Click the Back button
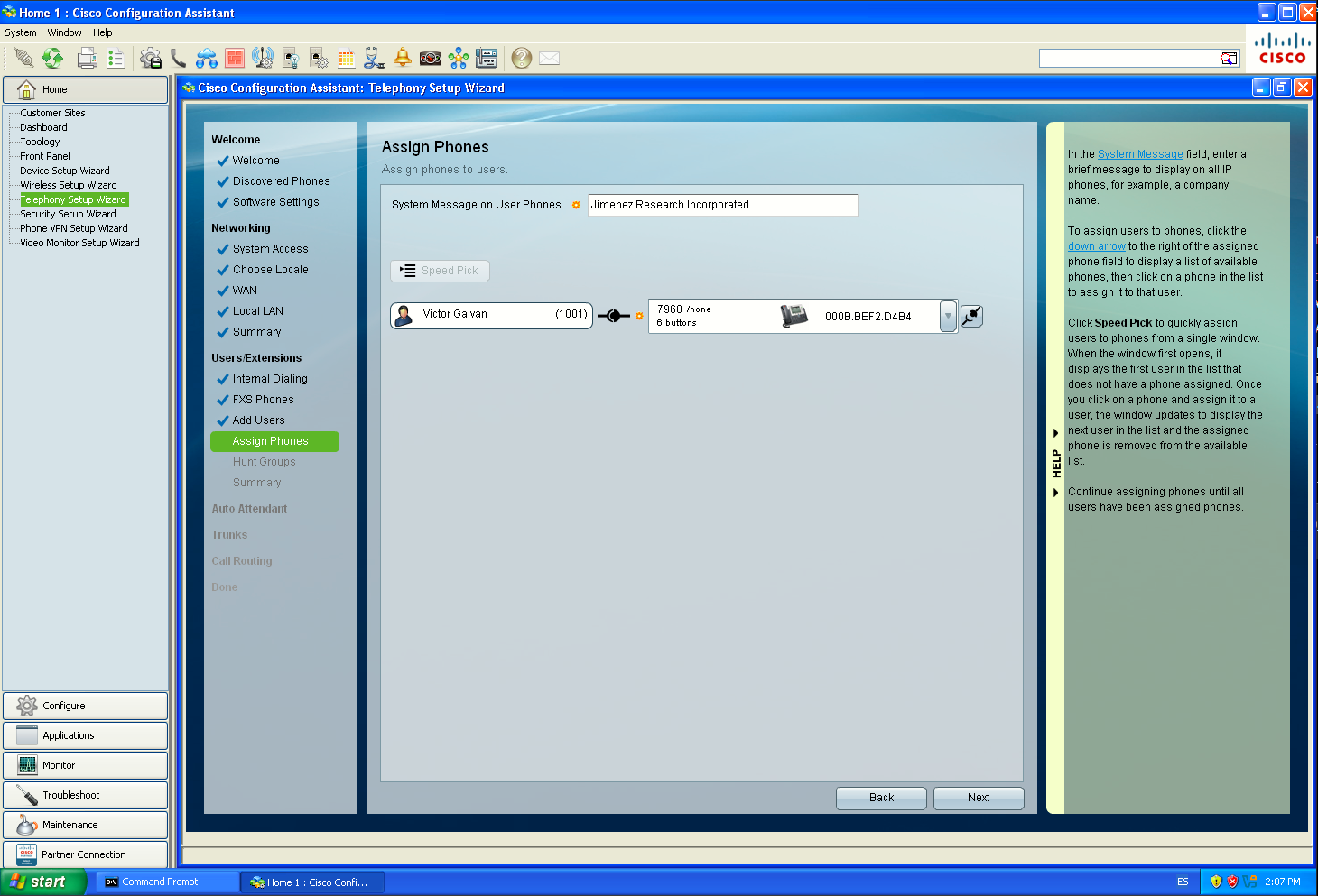The height and width of the screenshot is (896, 1318). pos(881,798)
